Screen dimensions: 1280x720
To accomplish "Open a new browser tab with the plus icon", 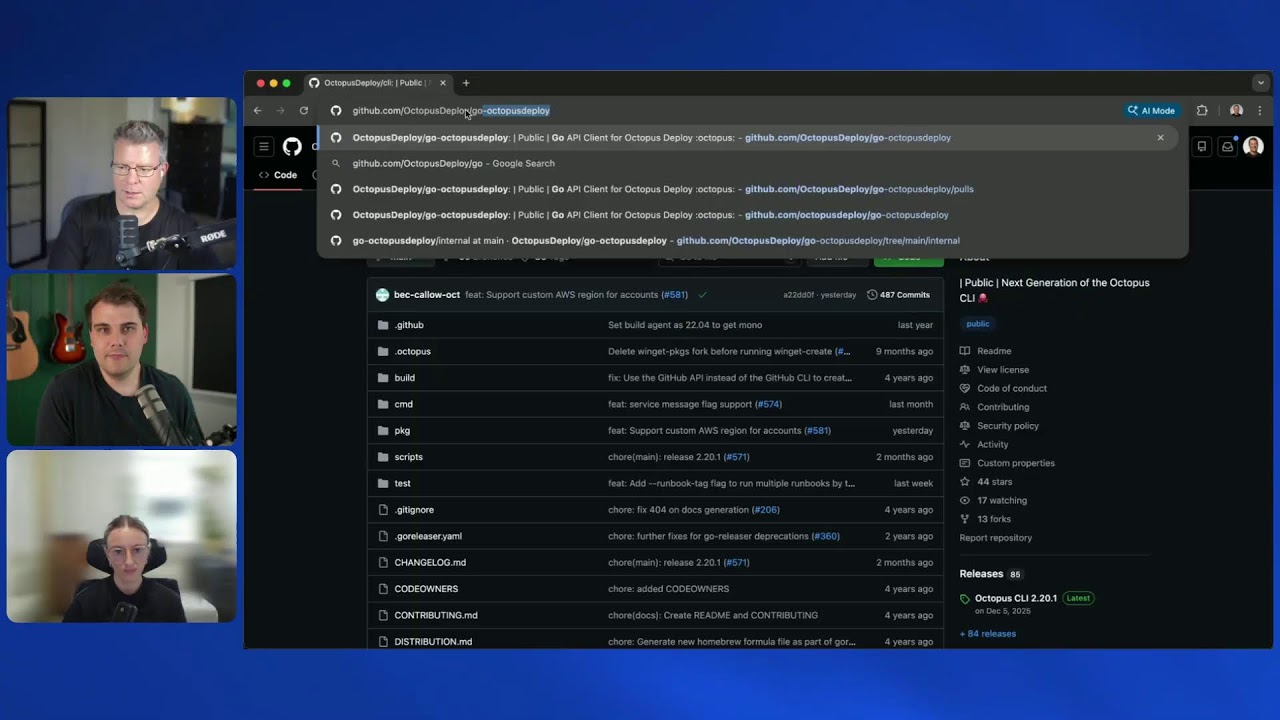I will [466, 83].
